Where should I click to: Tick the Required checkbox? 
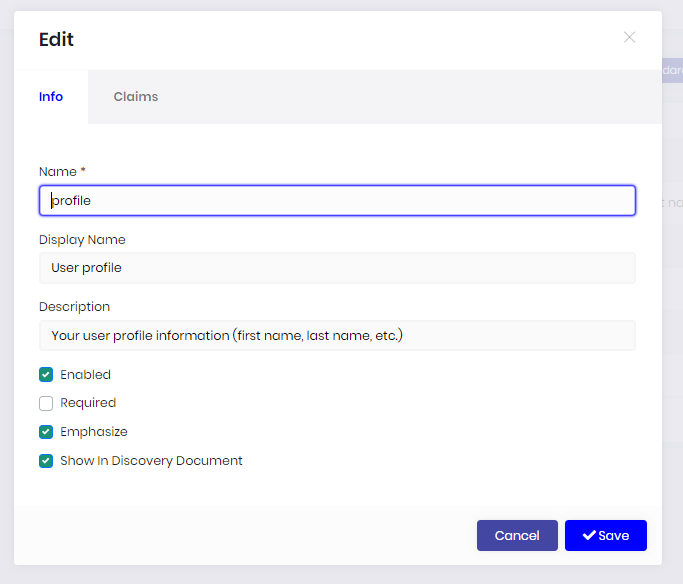point(46,403)
